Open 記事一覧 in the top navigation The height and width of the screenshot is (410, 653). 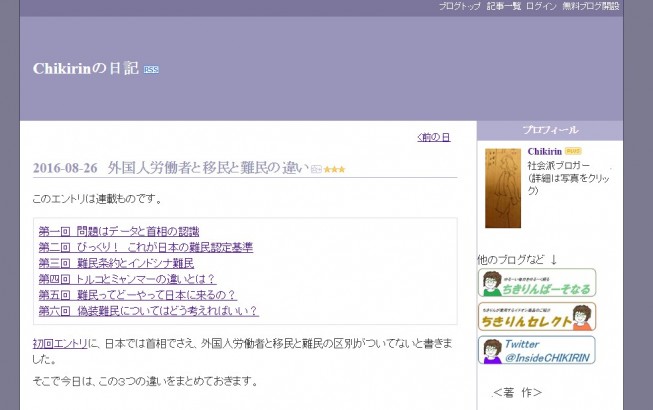[503, 6]
